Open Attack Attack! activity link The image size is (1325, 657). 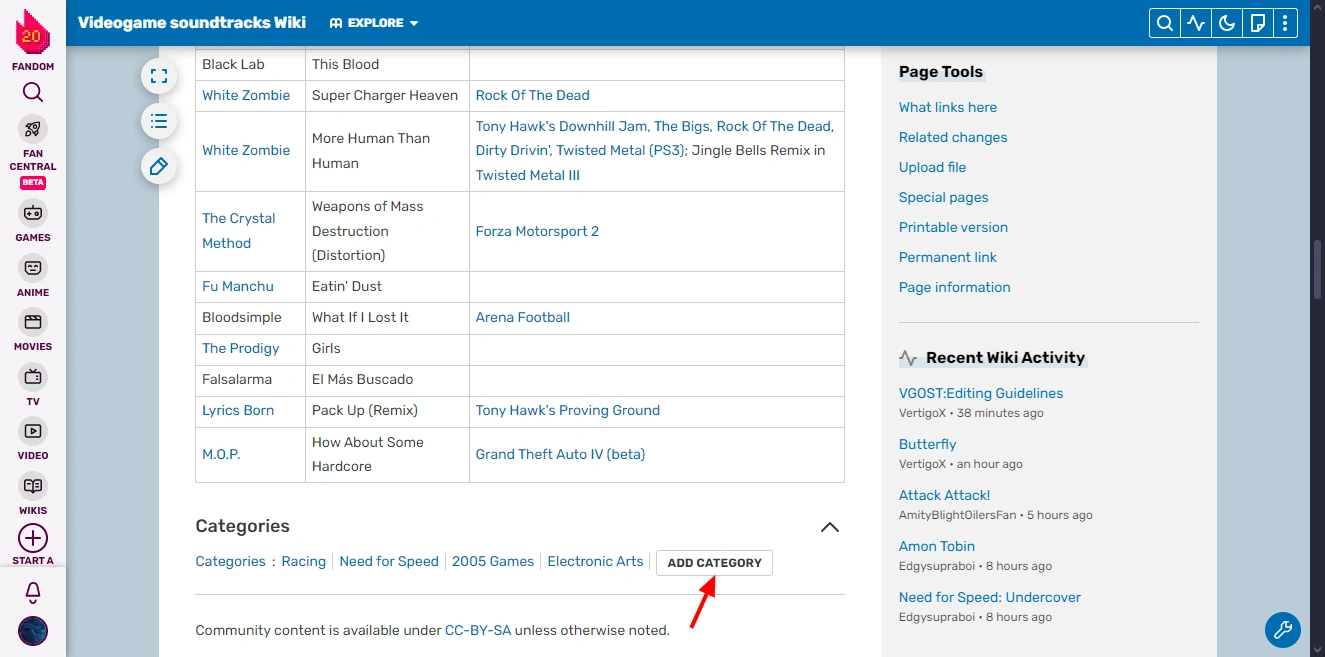tap(945, 496)
